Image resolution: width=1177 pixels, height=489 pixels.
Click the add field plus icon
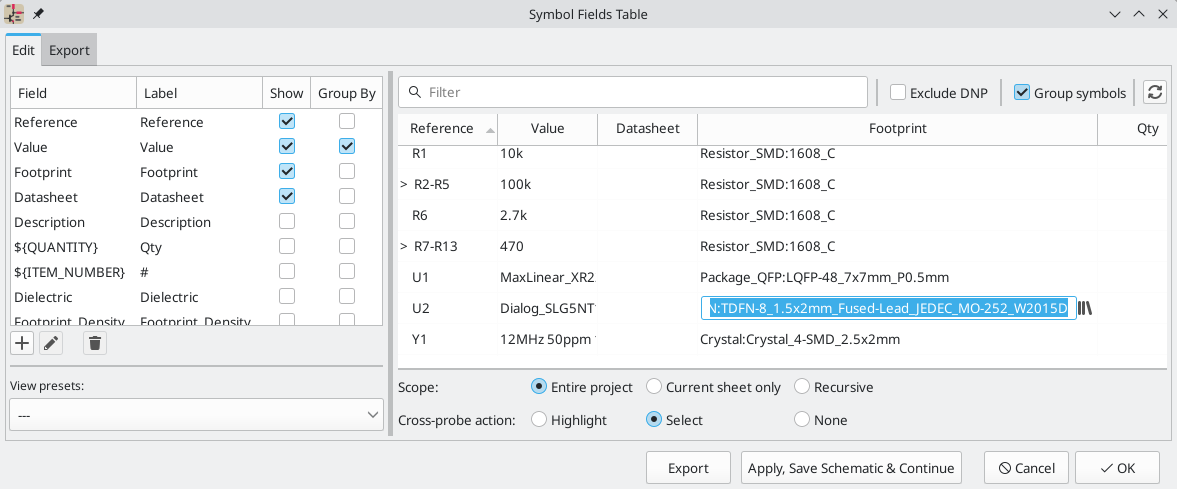[22, 344]
